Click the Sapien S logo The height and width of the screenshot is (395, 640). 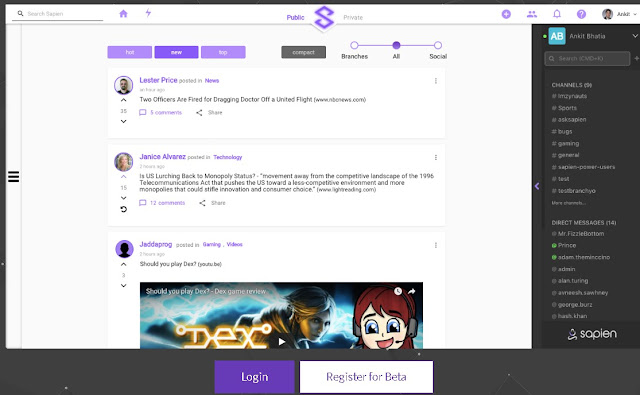pyautogui.click(x=324, y=18)
